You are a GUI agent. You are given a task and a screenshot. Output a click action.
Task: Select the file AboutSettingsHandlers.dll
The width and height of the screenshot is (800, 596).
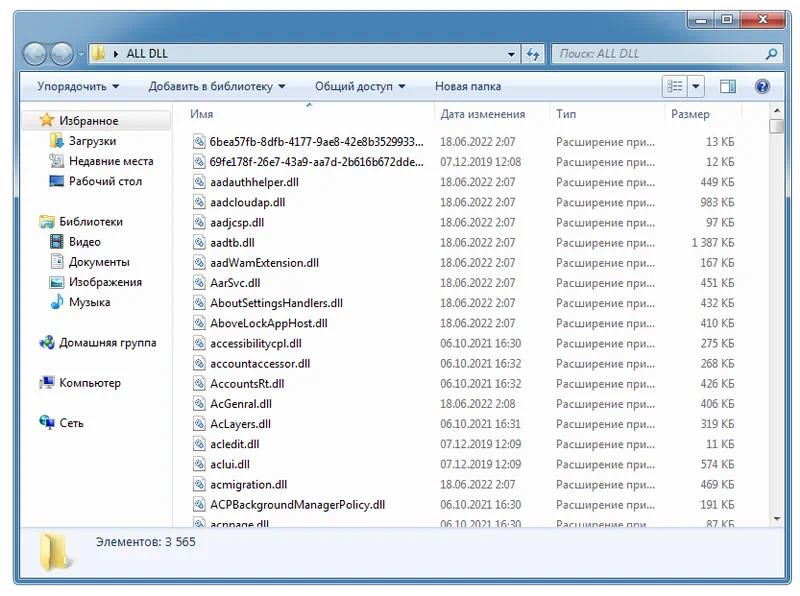[x=276, y=303]
